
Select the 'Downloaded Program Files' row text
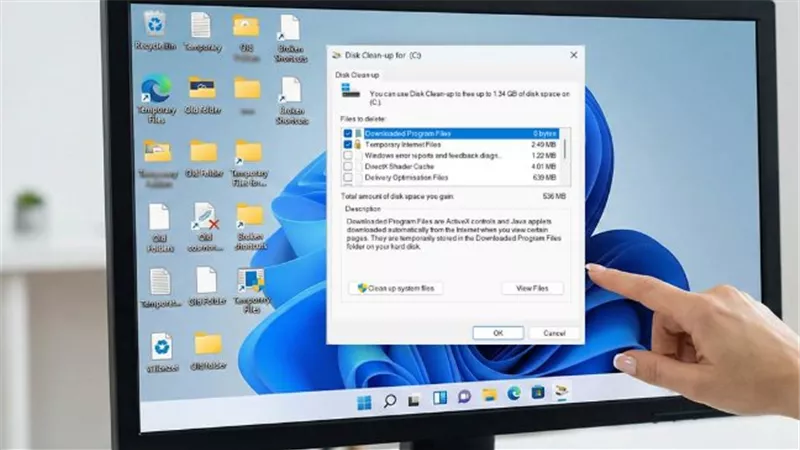[408, 134]
